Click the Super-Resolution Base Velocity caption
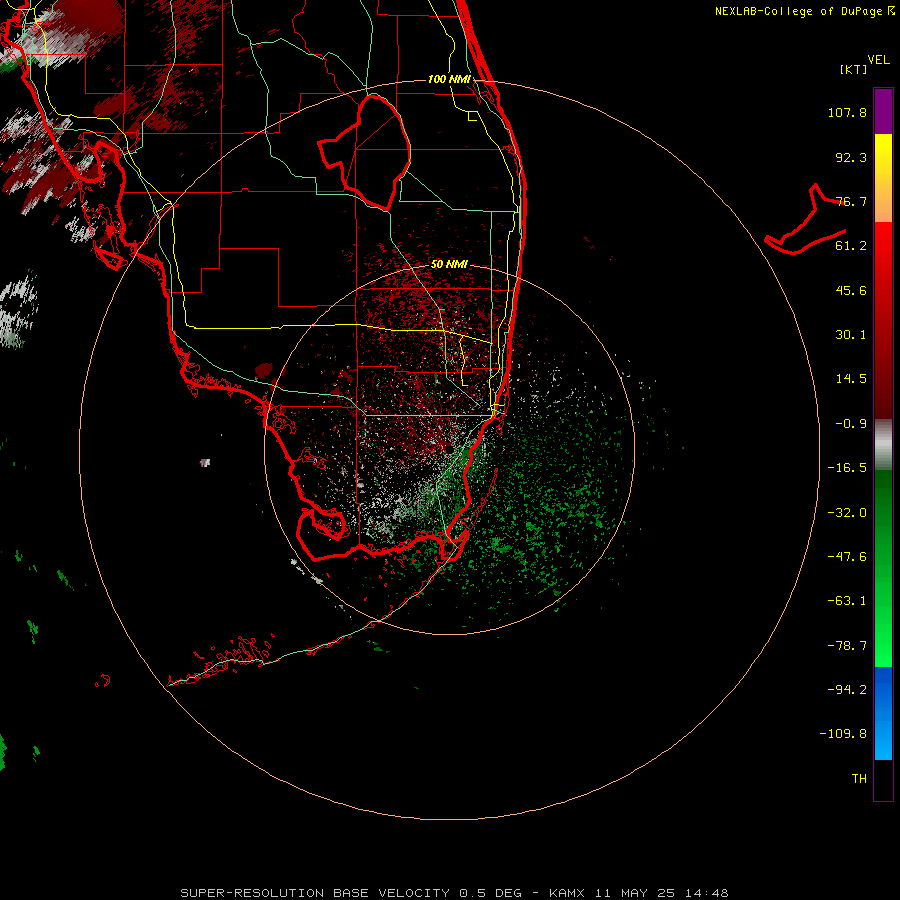The width and height of the screenshot is (900, 900). 454,893
